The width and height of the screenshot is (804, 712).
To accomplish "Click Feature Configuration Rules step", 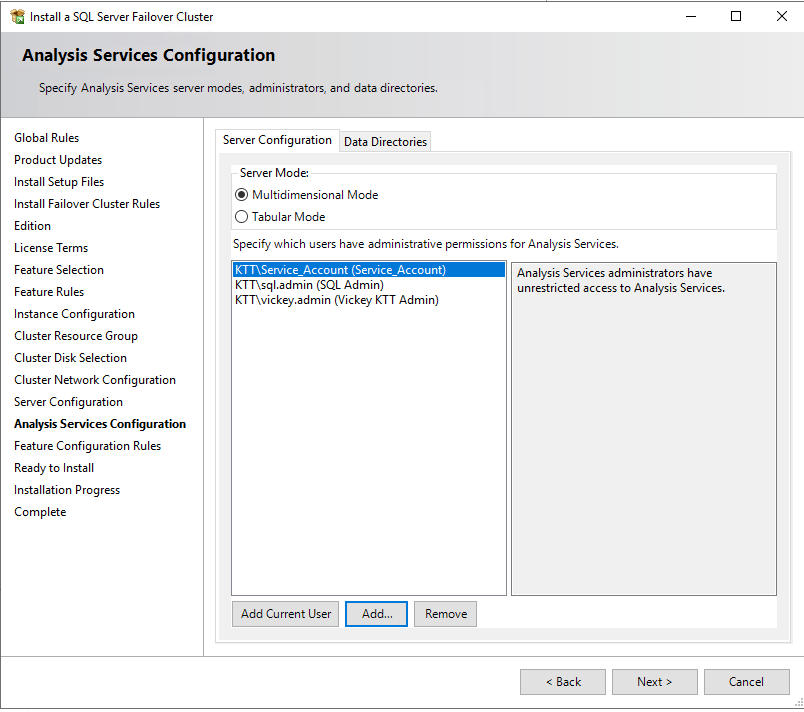I will (x=88, y=446).
